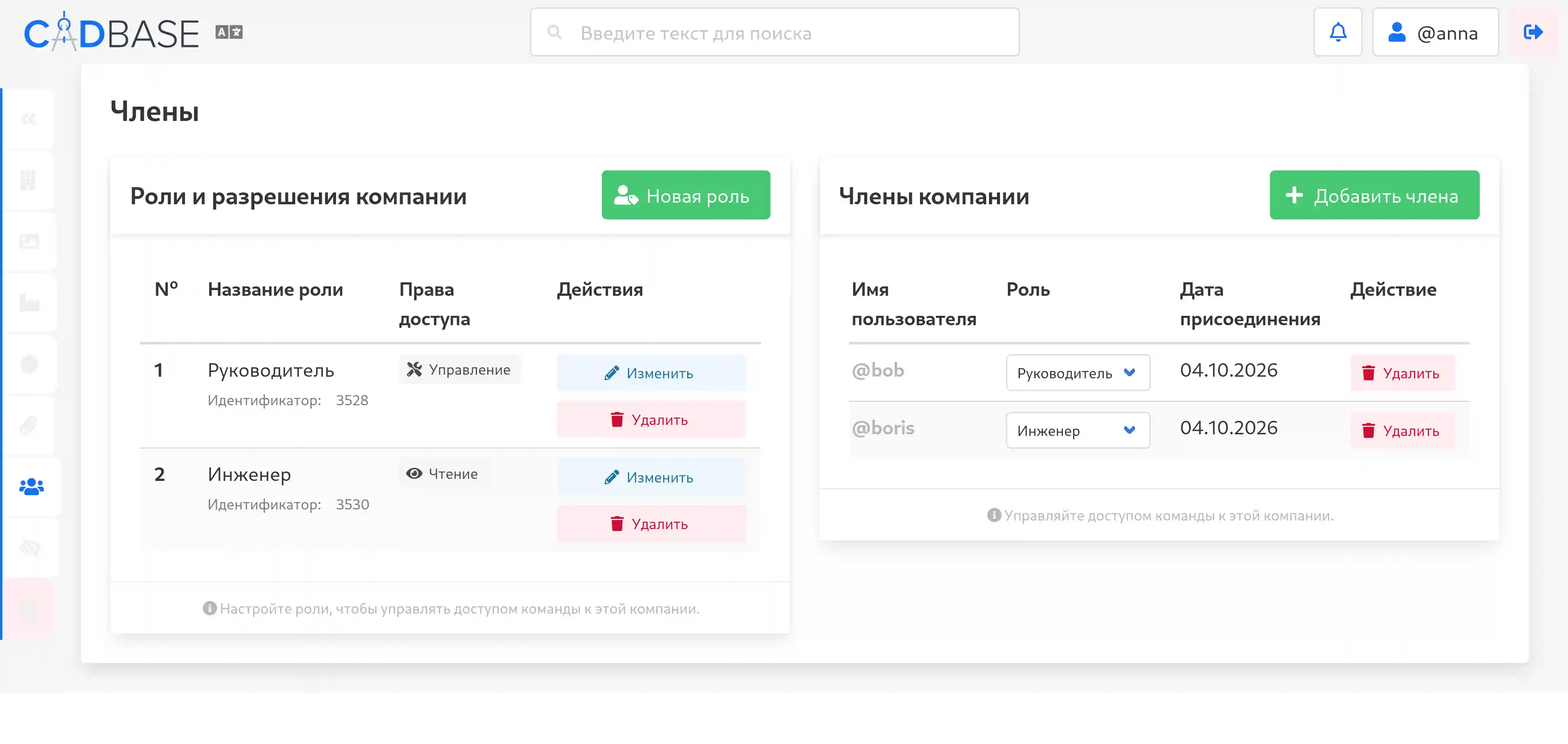Click @boris's join date 04.10.2026

(1228, 428)
